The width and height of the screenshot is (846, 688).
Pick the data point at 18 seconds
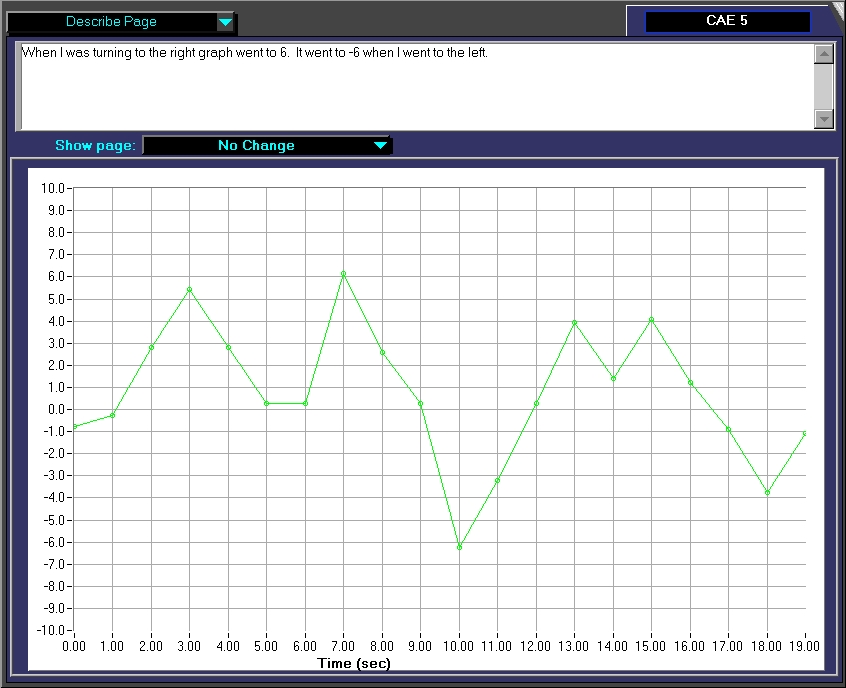point(767,492)
